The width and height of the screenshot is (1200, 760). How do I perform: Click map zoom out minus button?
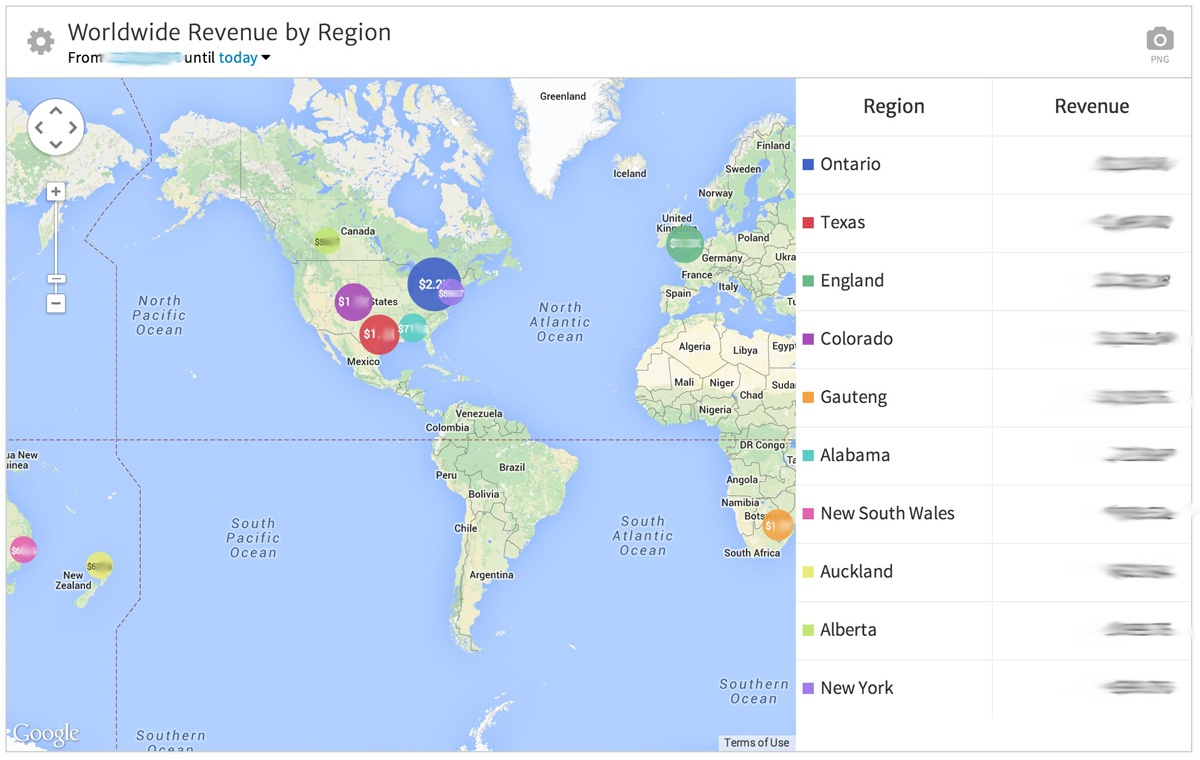(56, 302)
